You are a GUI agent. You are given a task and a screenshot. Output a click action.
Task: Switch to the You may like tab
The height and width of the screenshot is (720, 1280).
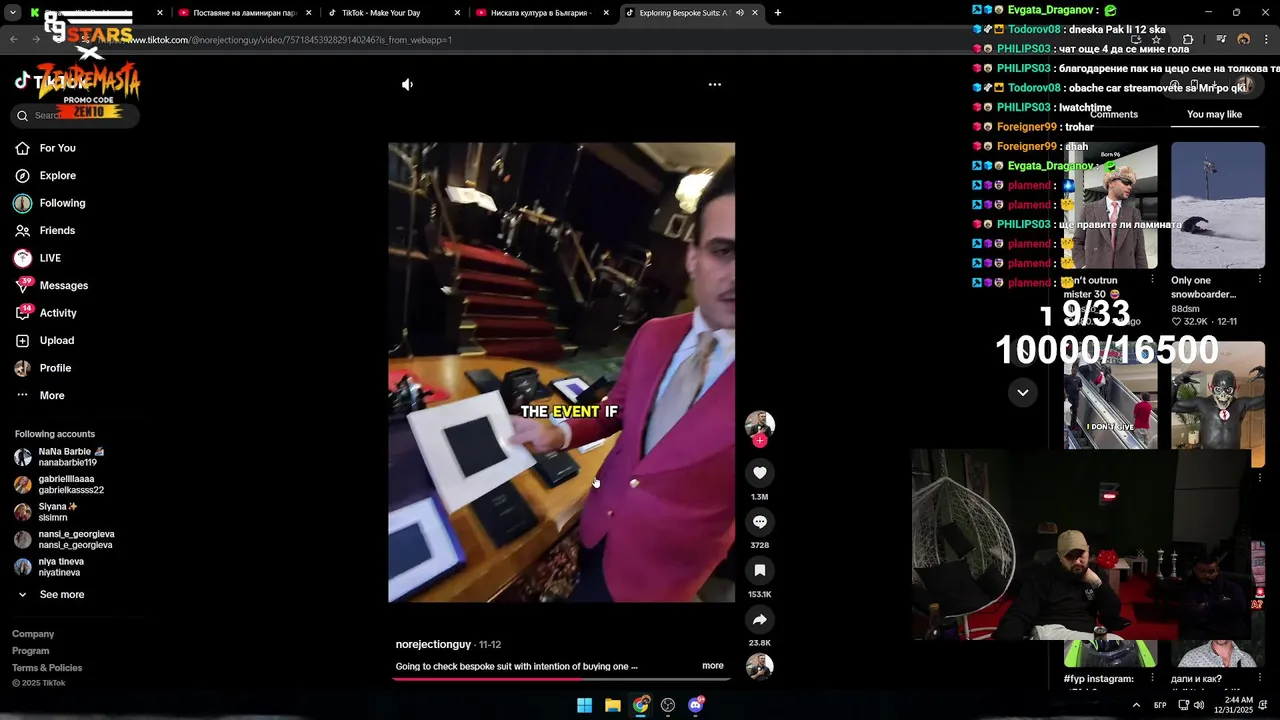point(1214,114)
